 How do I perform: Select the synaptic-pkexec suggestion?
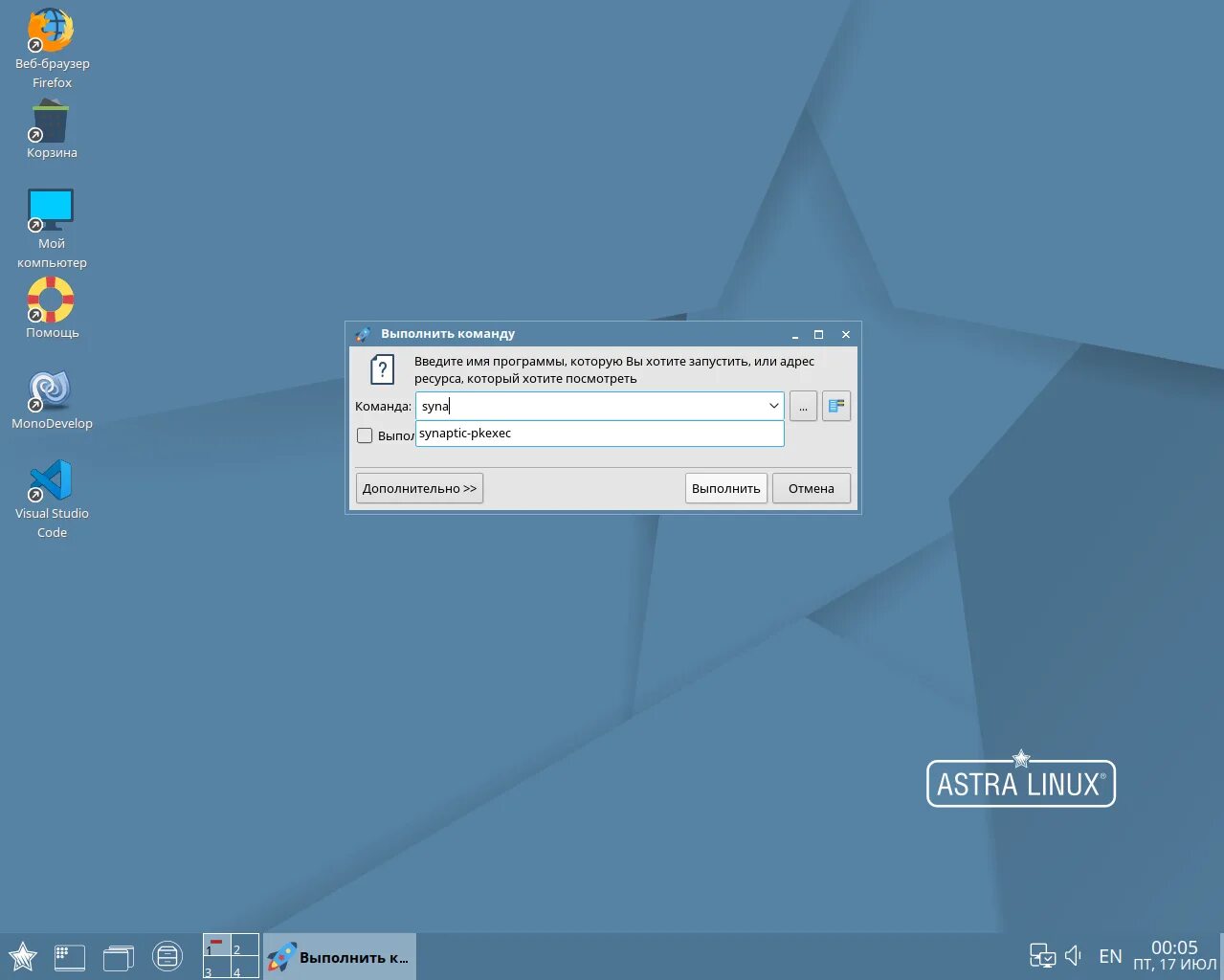600,434
